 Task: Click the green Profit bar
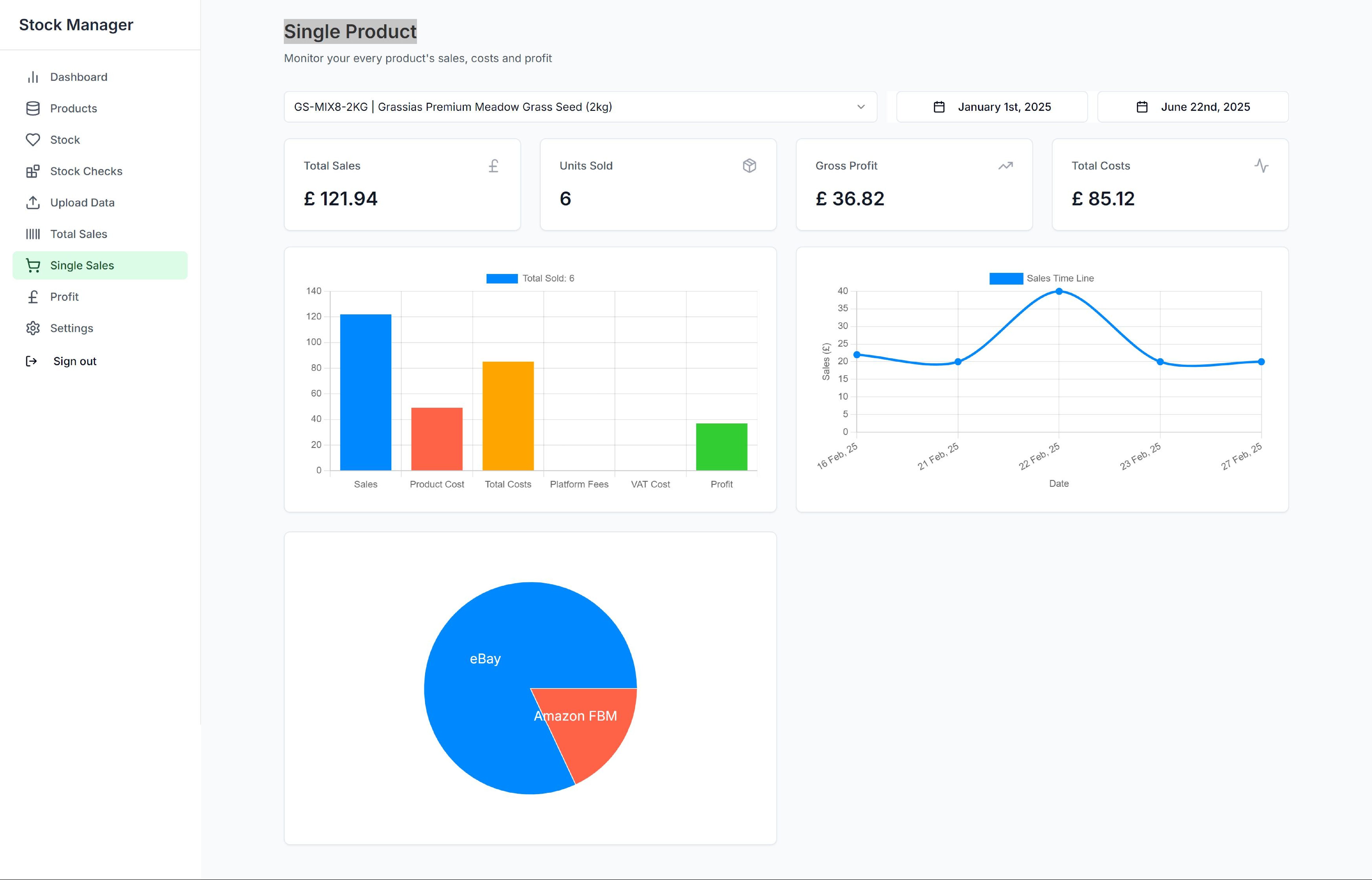tap(721, 447)
